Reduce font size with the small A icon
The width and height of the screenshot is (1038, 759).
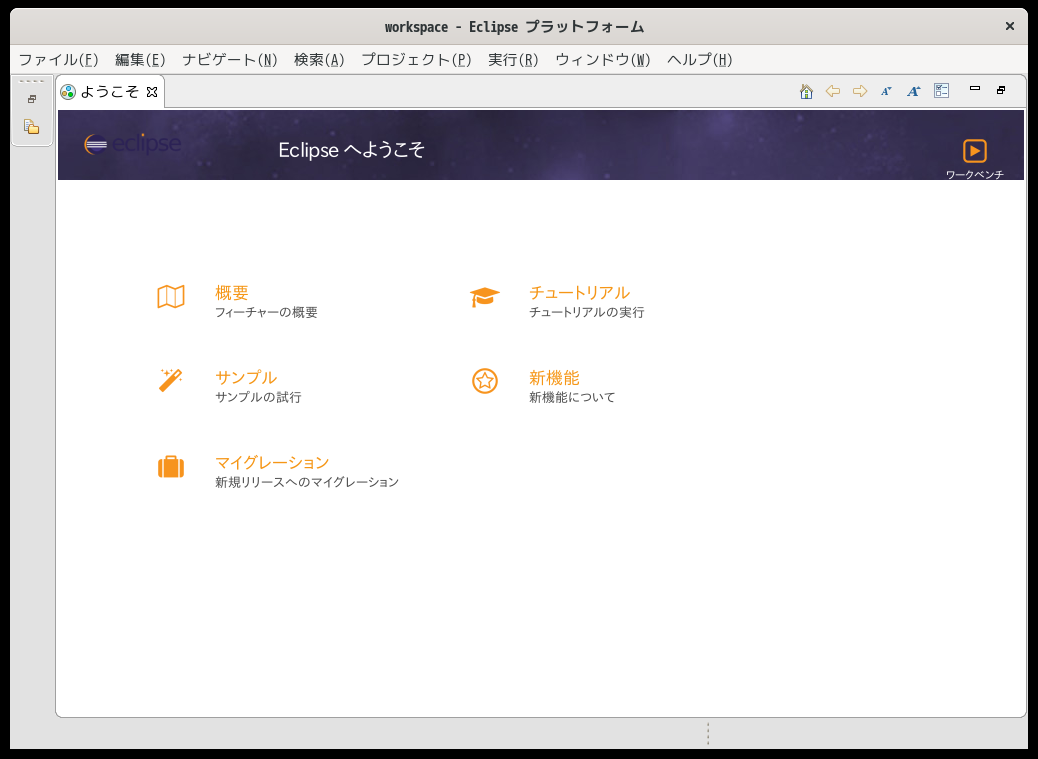click(x=886, y=91)
